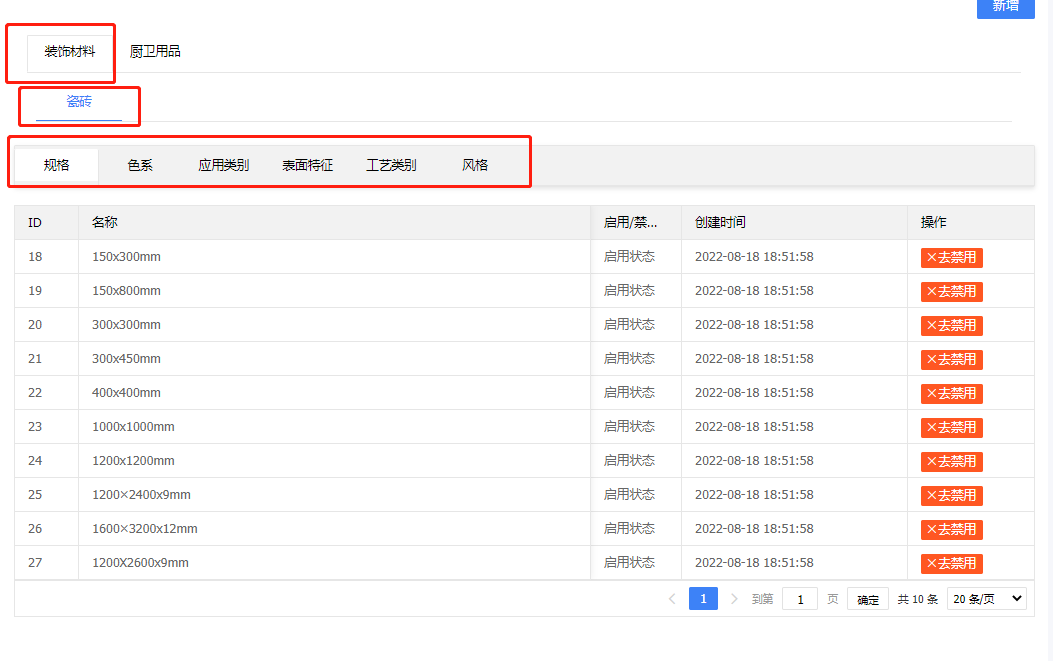Click the 确定 pagination confirm button
This screenshot has height=661, width=1053.
[x=866, y=598]
